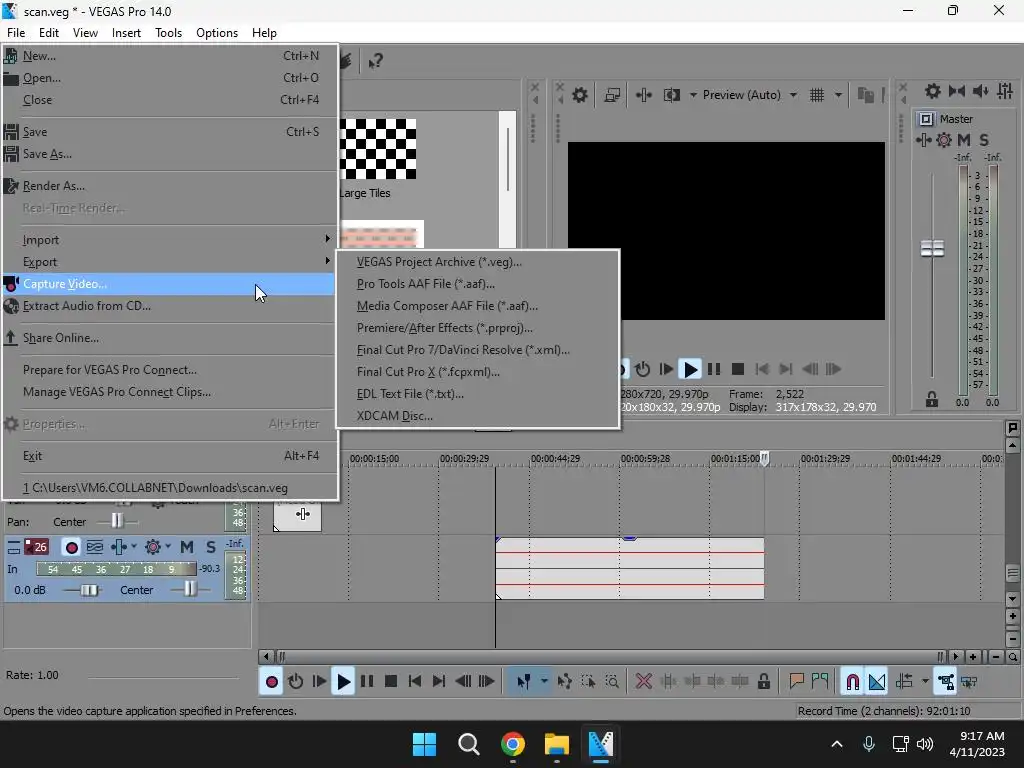This screenshot has height=768, width=1024.
Task: Open the Edit menu
Action: tap(49, 33)
